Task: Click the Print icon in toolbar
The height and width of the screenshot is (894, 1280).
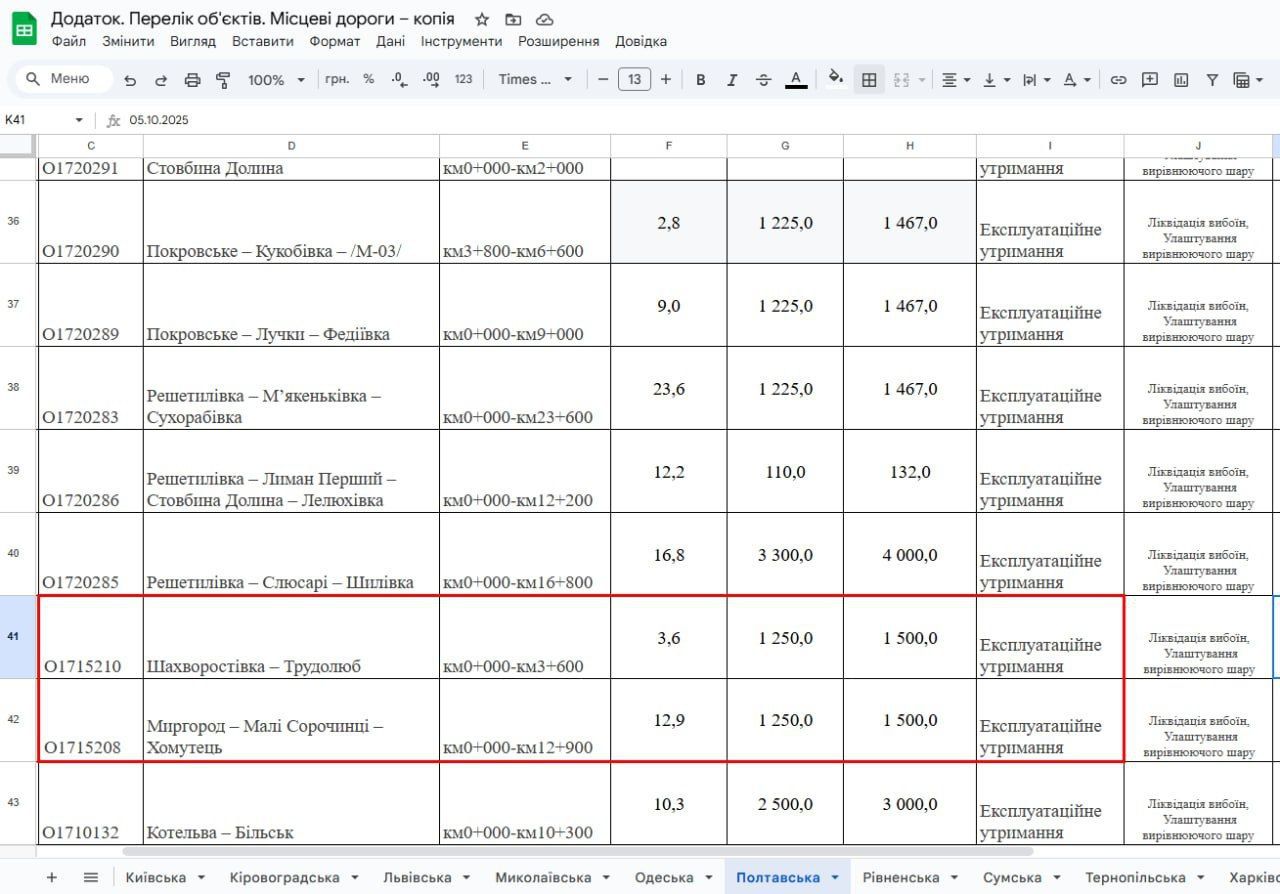Action: point(192,80)
